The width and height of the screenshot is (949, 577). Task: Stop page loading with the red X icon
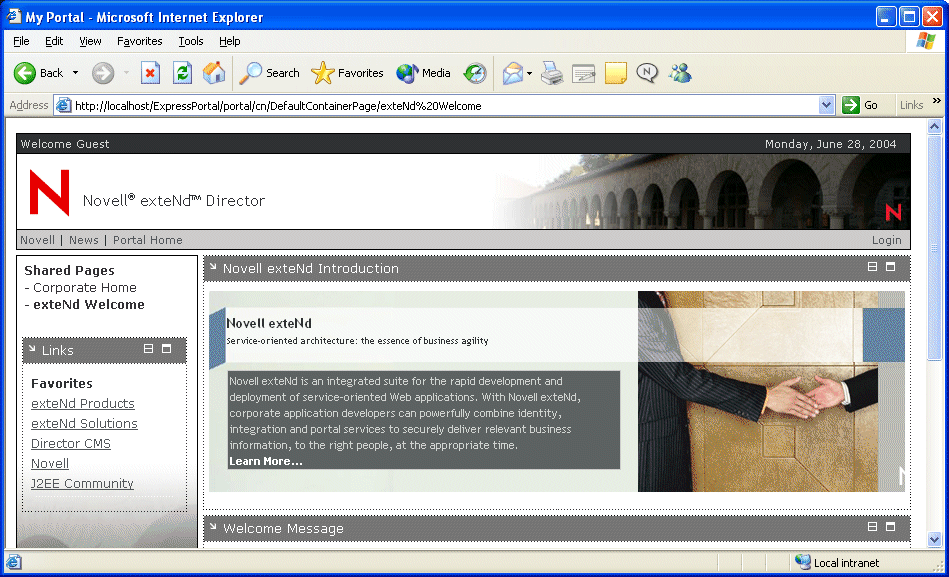coord(150,73)
